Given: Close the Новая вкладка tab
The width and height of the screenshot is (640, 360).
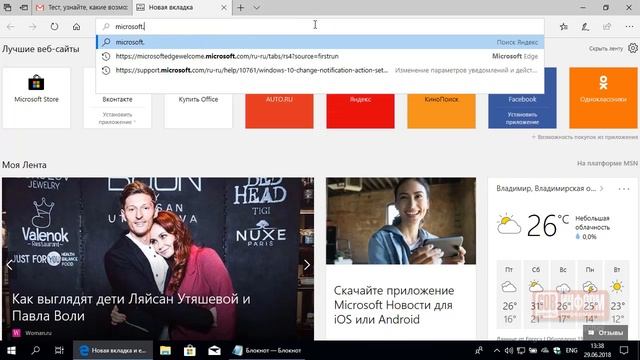Looking at the screenshot, I should pyautogui.click(x=224, y=7).
